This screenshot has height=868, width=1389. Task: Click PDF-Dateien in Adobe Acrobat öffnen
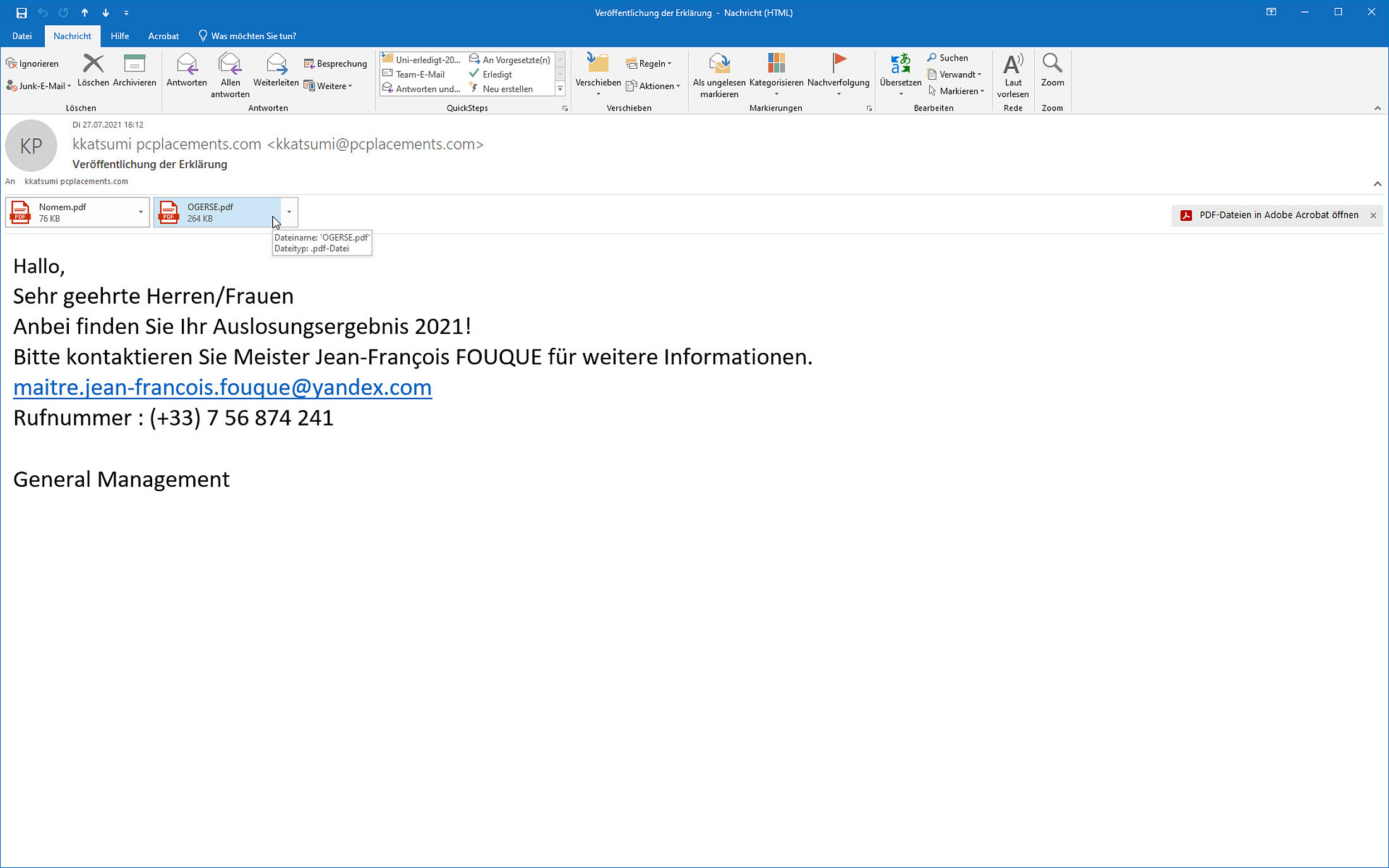point(1278,215)
